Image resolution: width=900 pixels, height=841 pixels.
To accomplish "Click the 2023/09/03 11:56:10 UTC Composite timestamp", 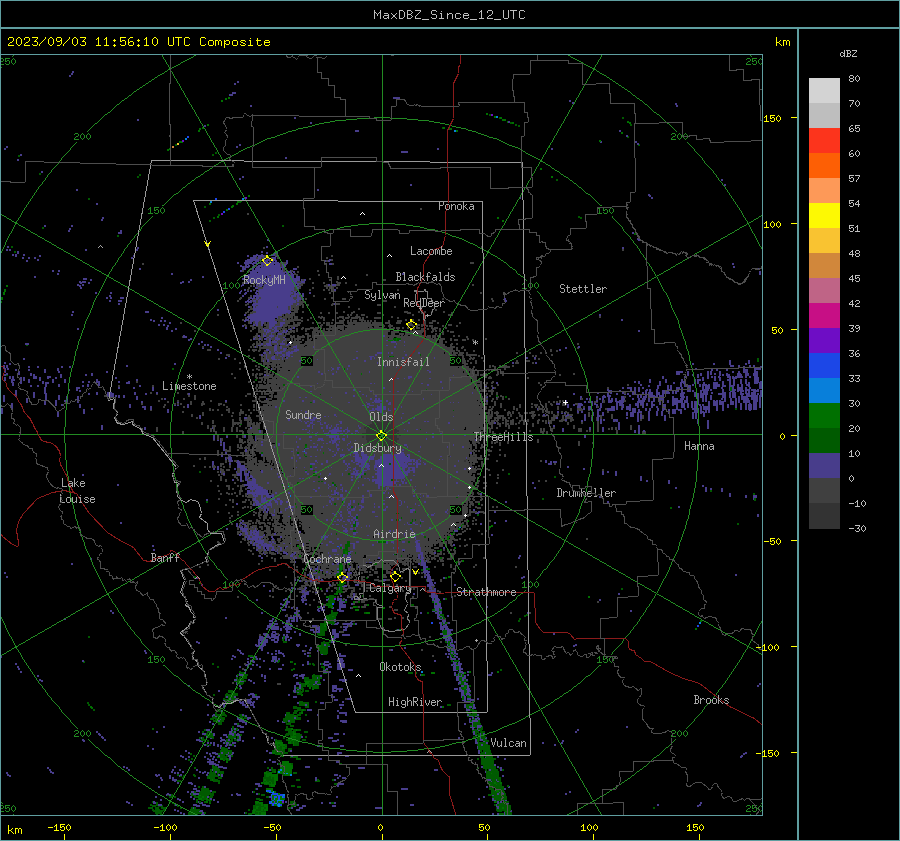I will point(138,42).
